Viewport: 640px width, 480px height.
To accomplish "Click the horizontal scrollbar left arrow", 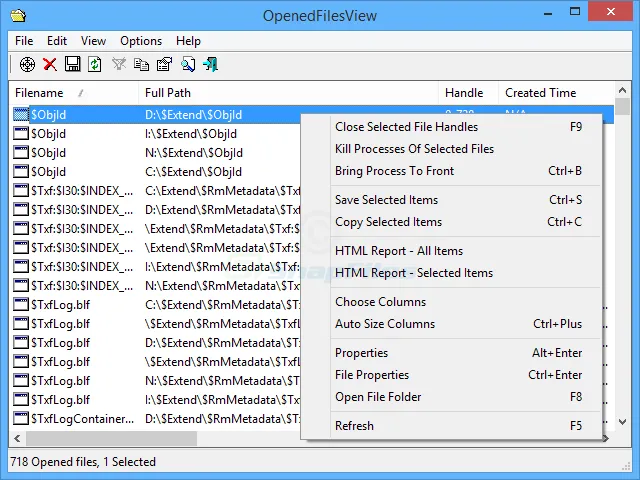I will click(17, 439).
